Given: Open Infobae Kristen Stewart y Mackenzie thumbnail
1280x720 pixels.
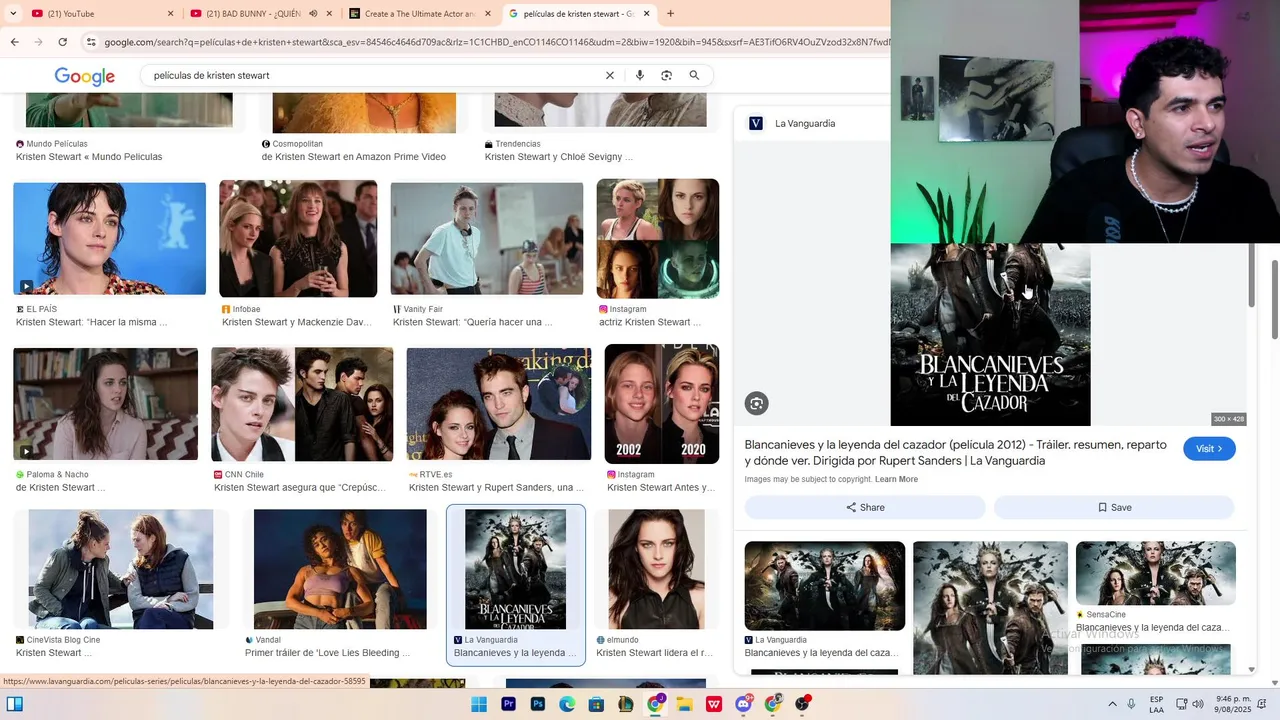Looking at the screenshot, I should 298,238.
